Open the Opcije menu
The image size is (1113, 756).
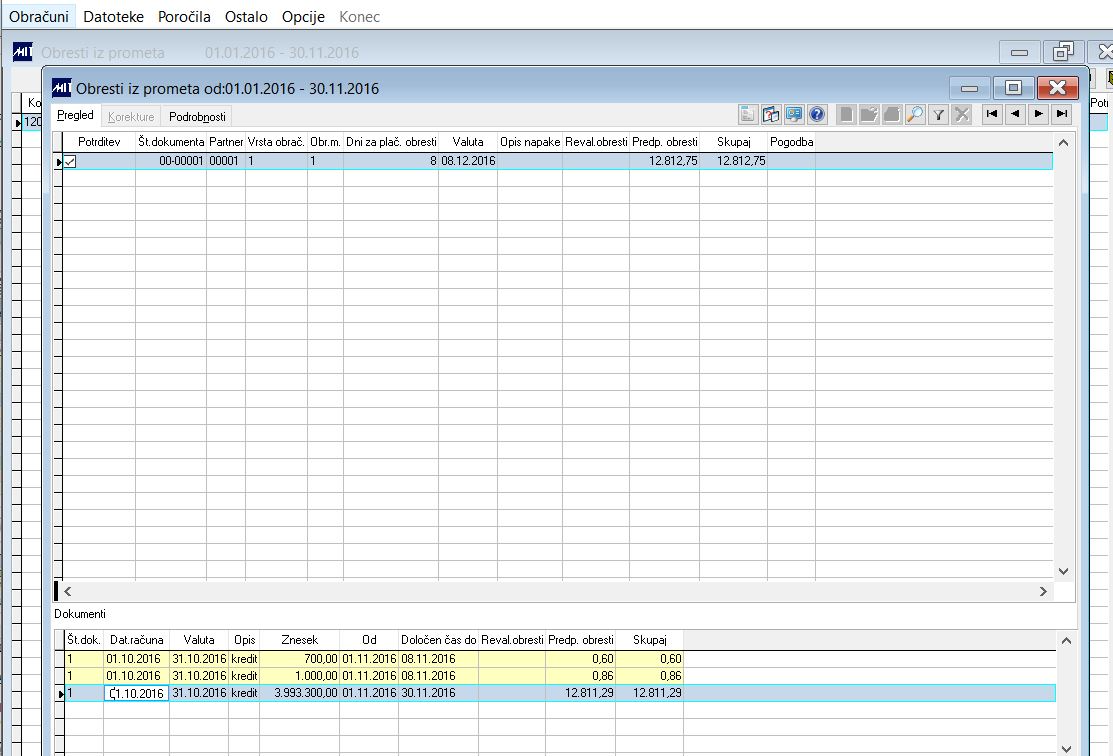tap(303, 16)
